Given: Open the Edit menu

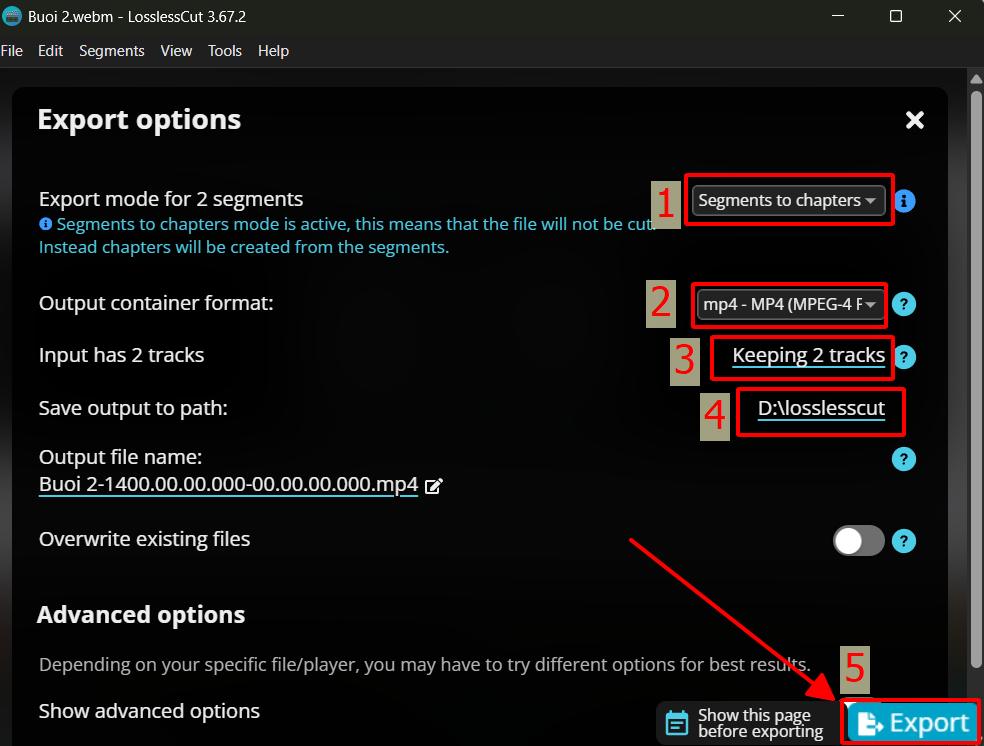Looking at the screenshot, I should tap(50, 51).
